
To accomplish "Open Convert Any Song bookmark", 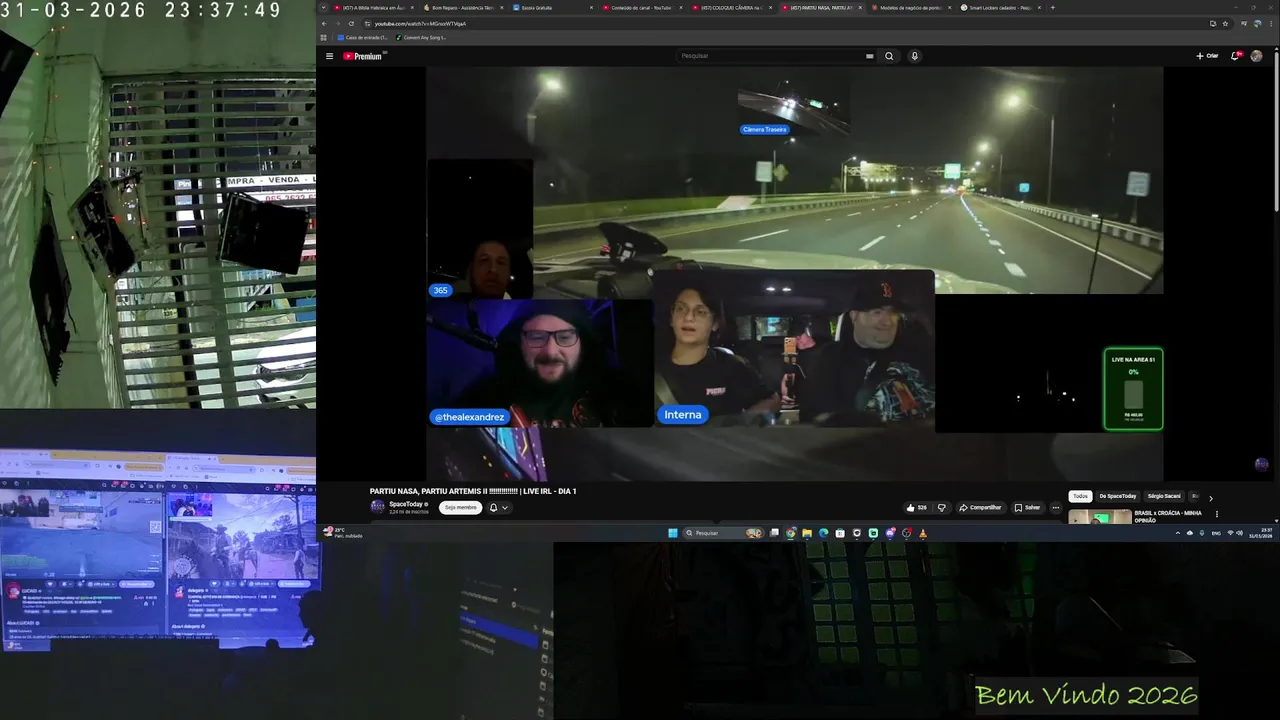I will (x=421, y=37).
